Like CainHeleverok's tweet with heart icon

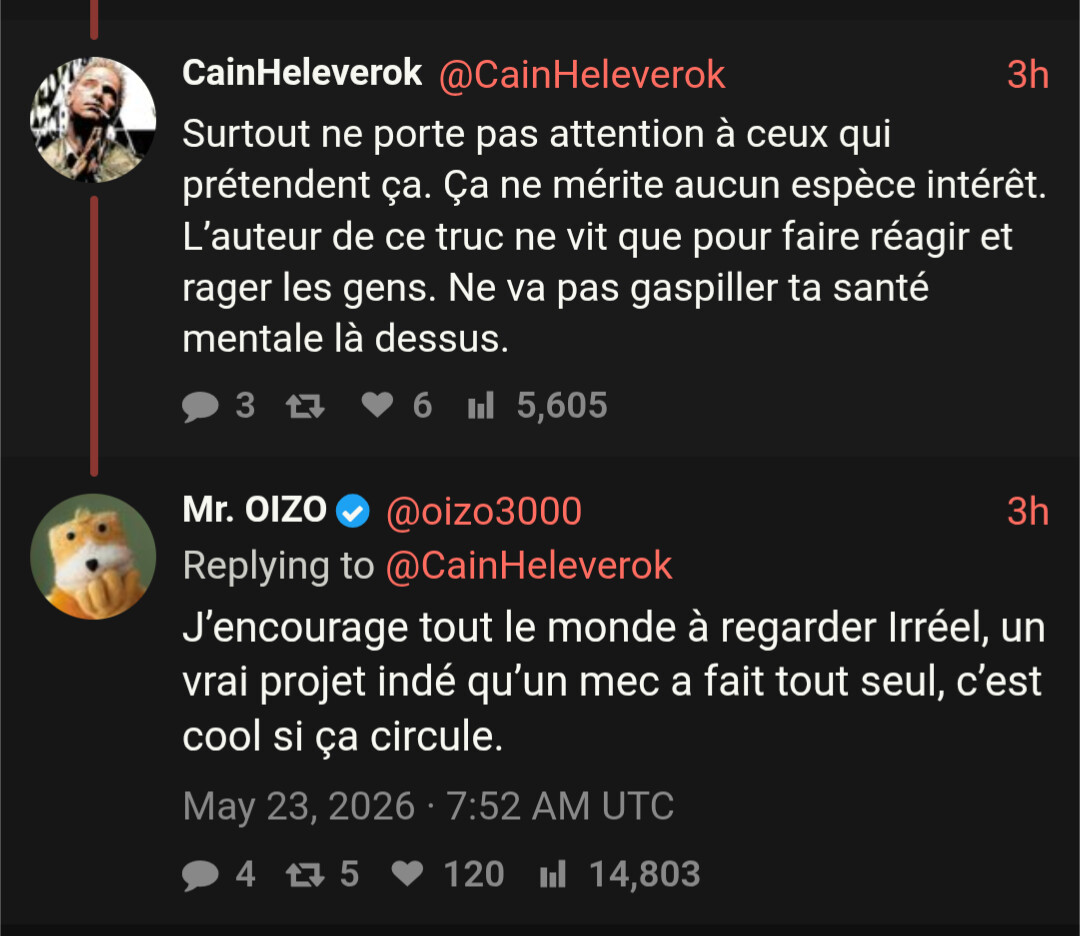377,405
